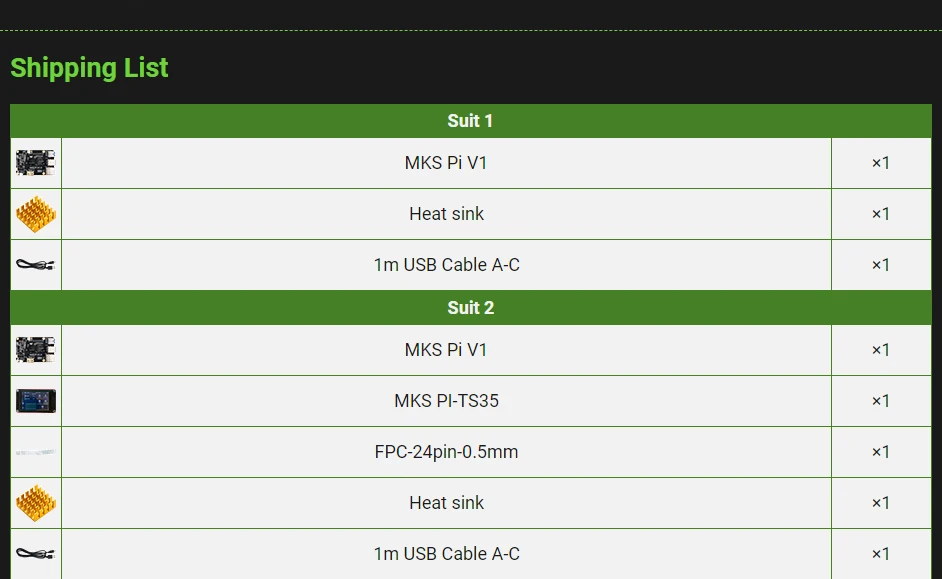Select the Suit 2 header row

pos(470,308)
